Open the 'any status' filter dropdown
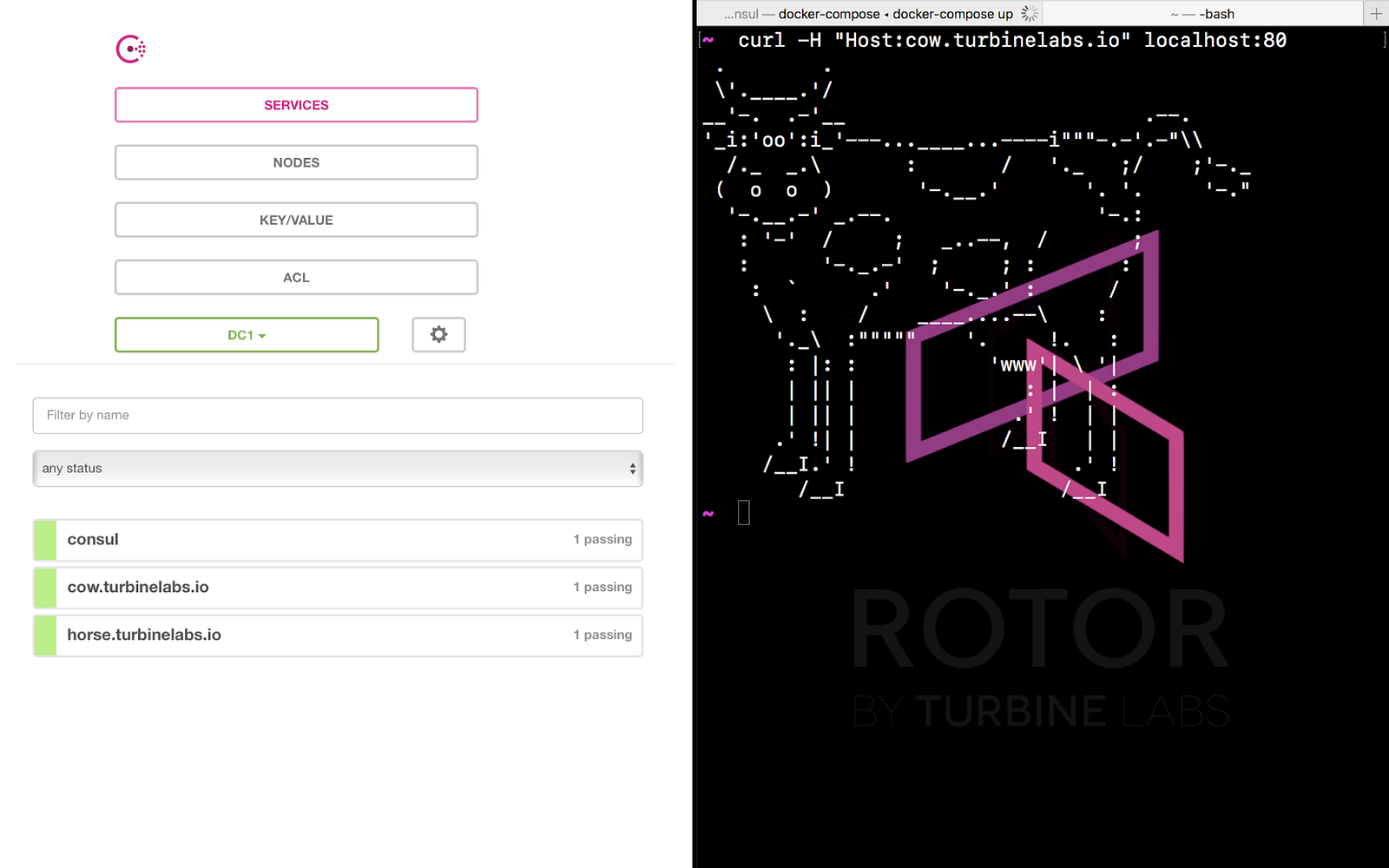 [338, 469]
